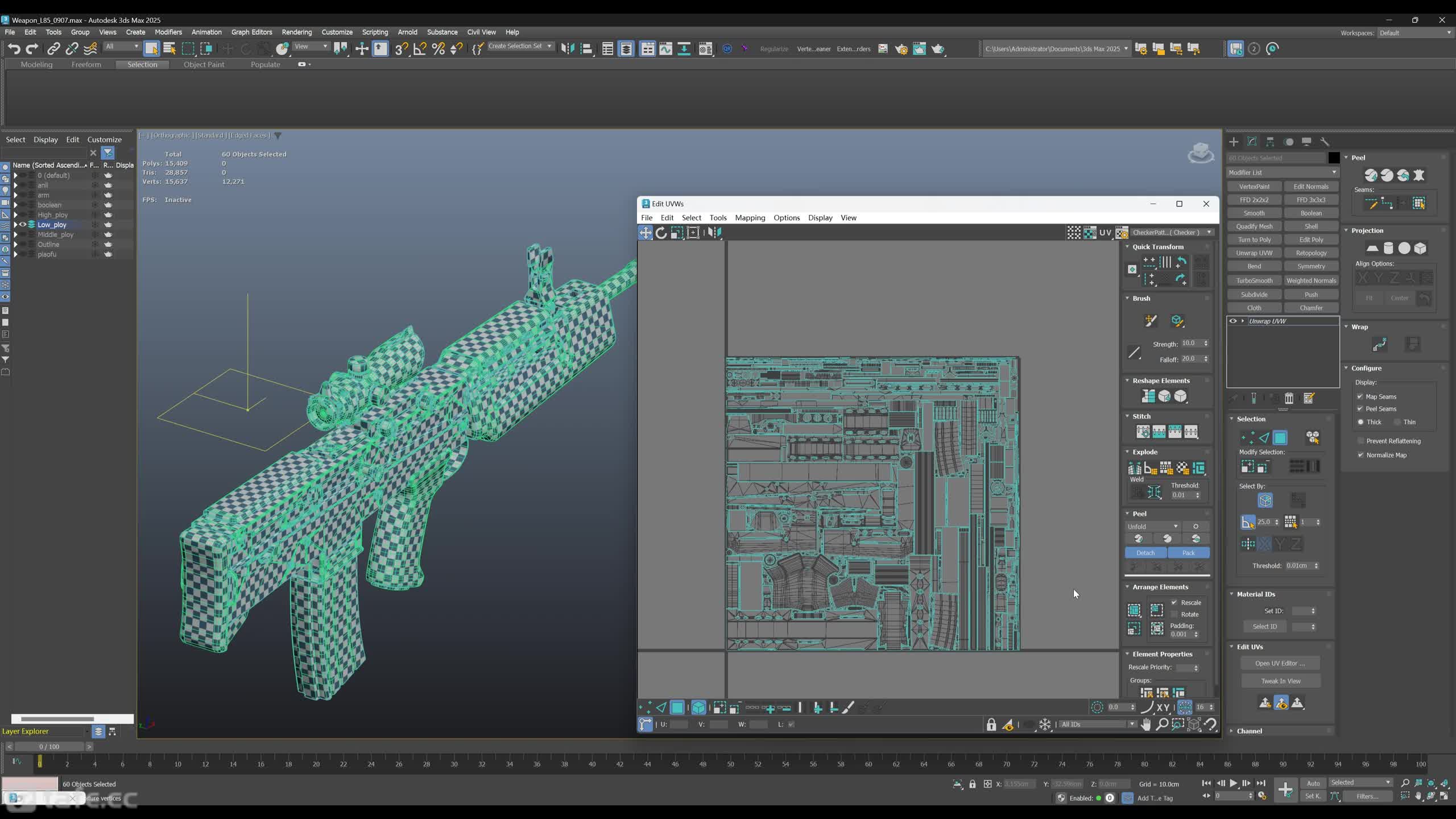Add the TurboSmooth modifier button

click(x=1254, y=281)
